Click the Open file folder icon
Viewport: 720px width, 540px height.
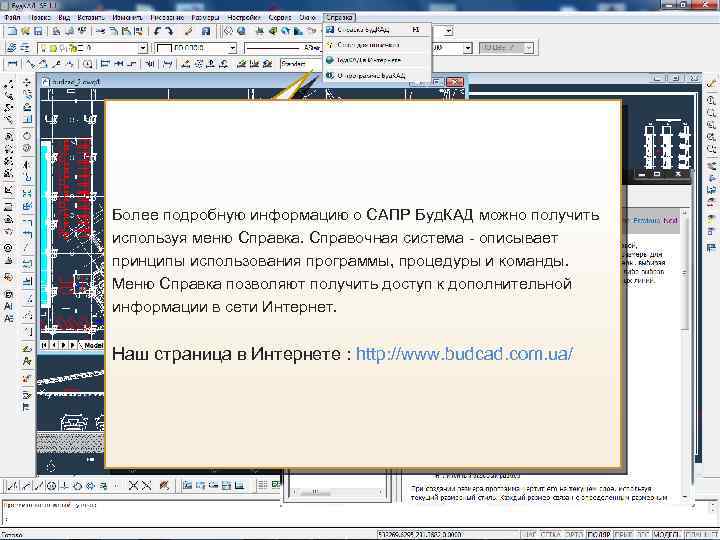pyautogui.click(x=25, y=31)
